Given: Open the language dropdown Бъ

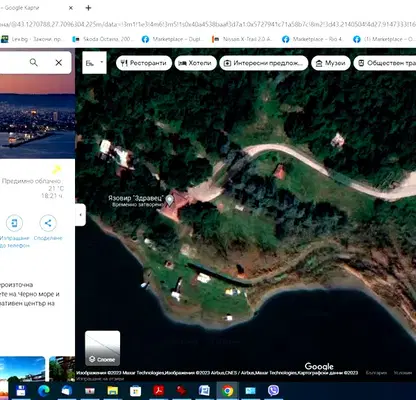Looking at the screenshot, I should pyautogui.click(x=94, y=62).
